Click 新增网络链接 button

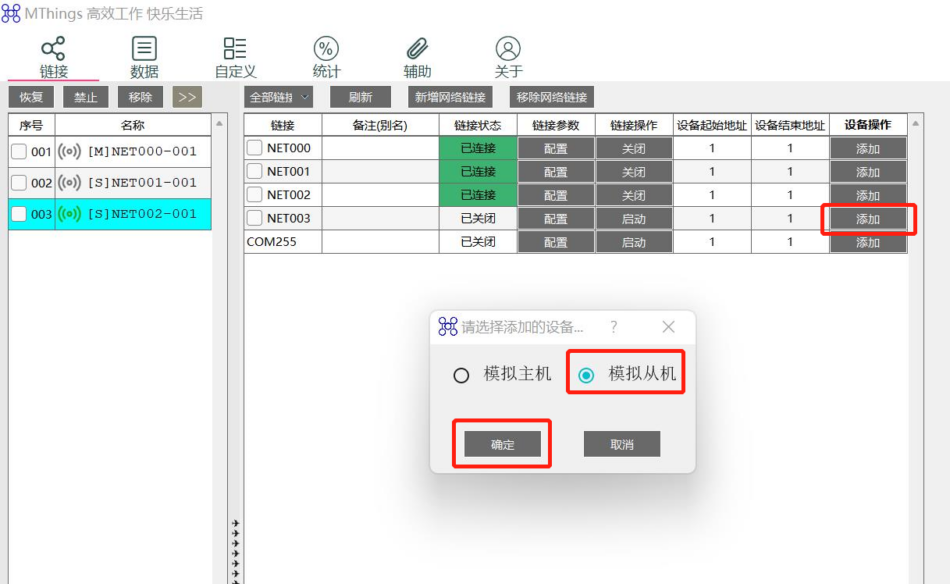tap(450, 97)
